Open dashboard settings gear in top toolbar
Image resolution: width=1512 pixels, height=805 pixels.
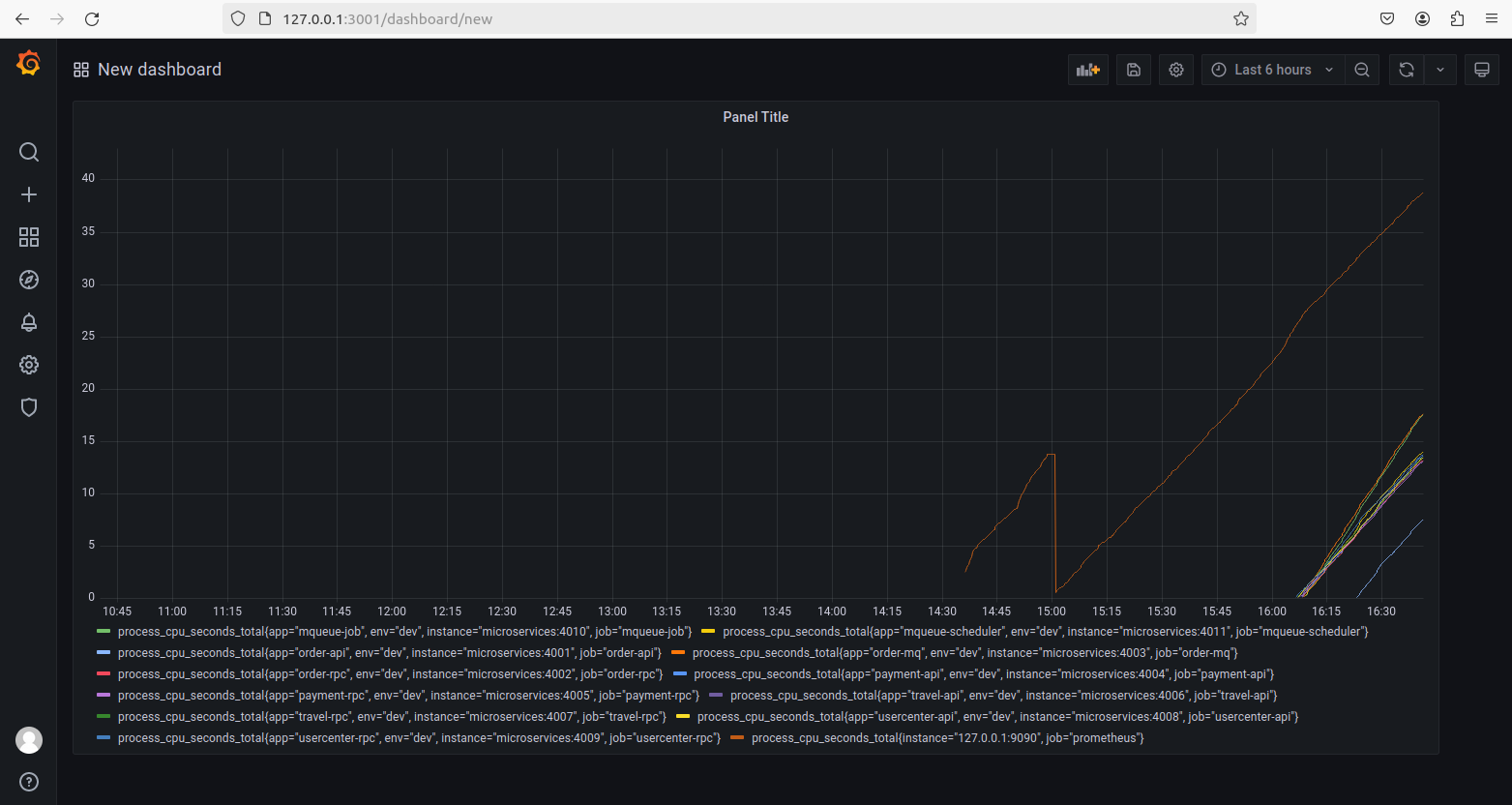tap(1176, 70)
